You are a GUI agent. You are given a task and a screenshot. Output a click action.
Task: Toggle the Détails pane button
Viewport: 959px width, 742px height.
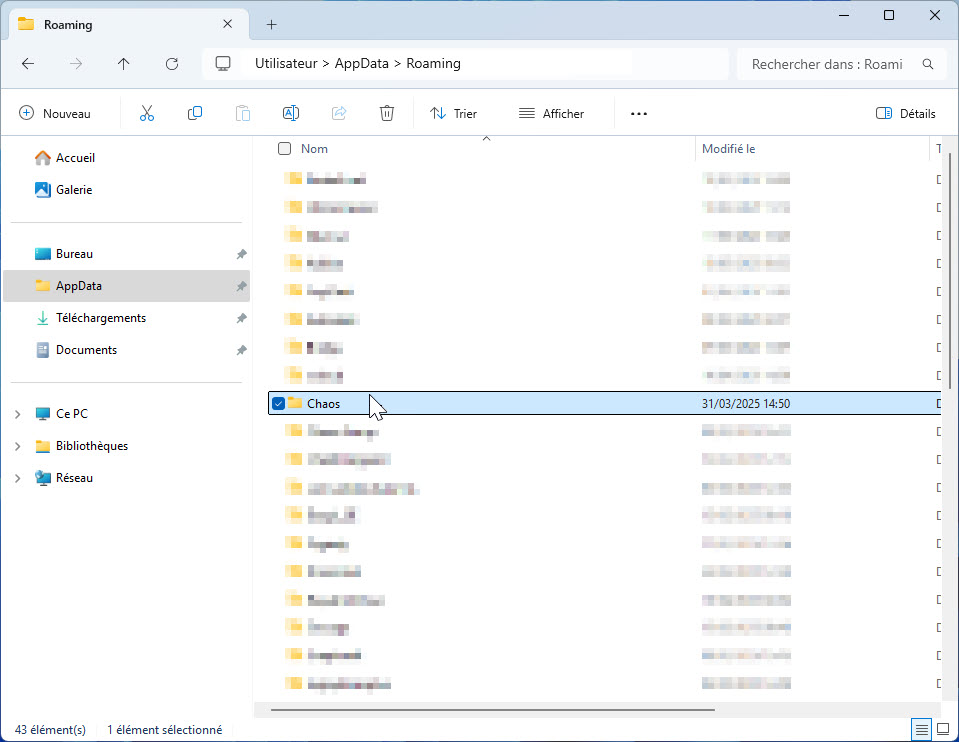point(906,113)
